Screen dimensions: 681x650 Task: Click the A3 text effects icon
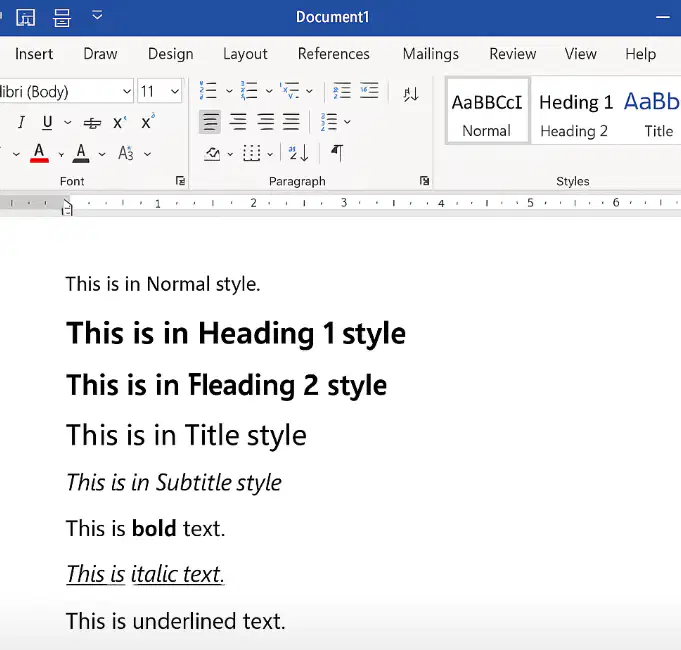coord(126,153)
